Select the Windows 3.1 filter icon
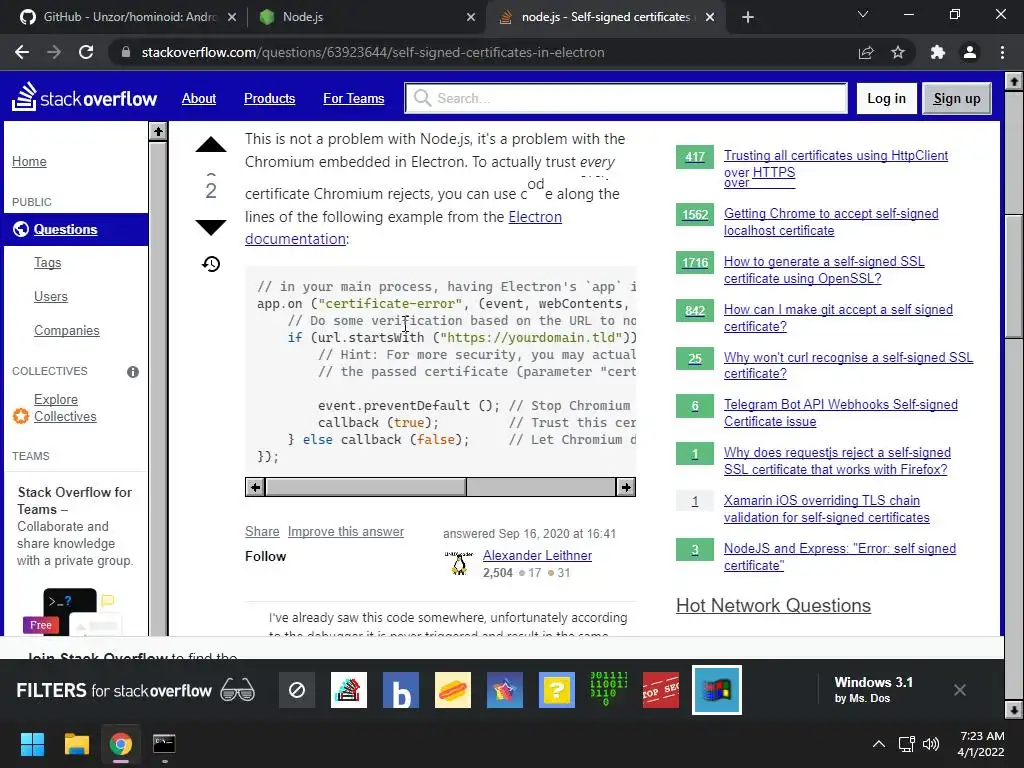 pos(716,690)
